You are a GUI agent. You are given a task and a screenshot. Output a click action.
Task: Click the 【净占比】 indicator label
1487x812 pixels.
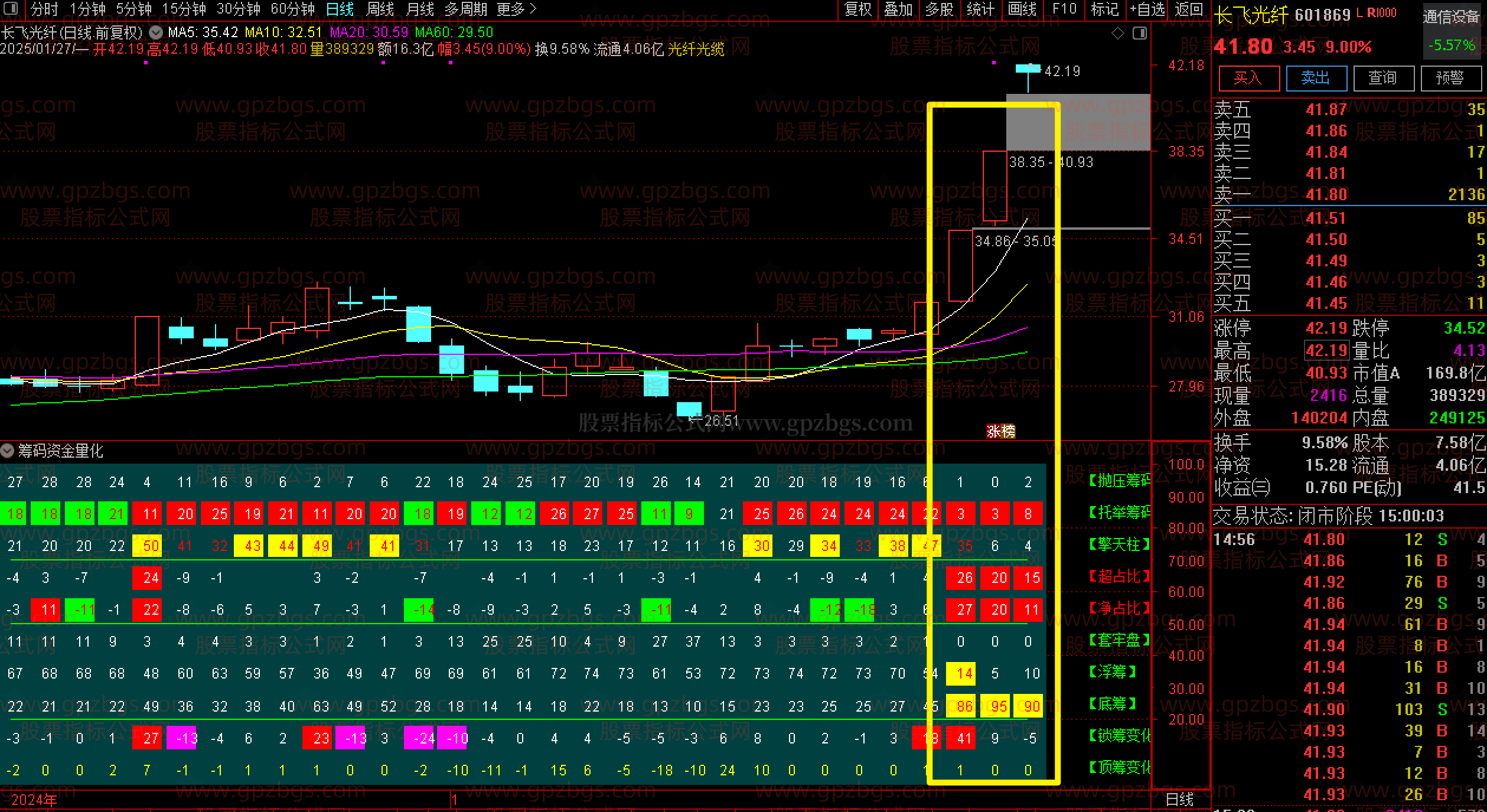pyautogui.click(x=1120, y=608)
